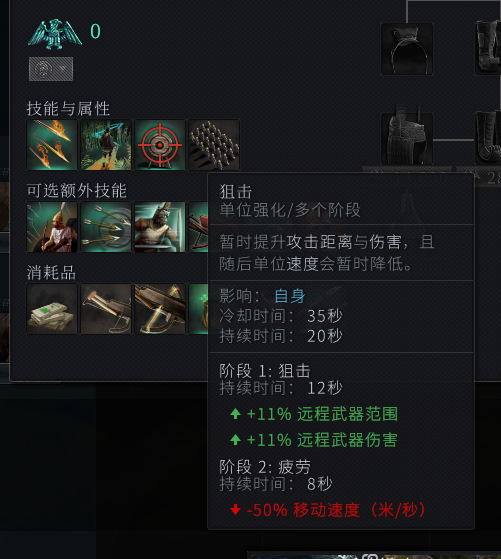Screen dimensions: 501x559
Task: Click the blue 自身 link in tooltip
Action: click(x=290, y=296)
